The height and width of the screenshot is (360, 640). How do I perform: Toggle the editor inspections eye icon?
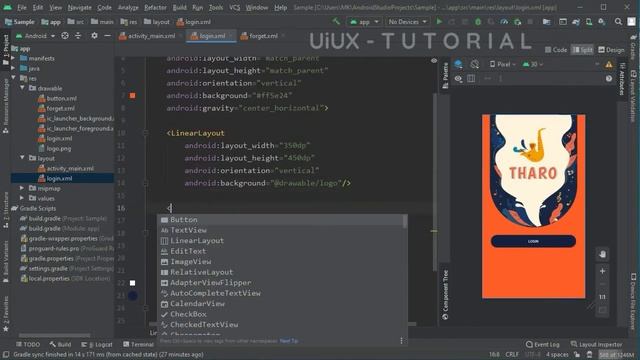(x=434, y=61)
